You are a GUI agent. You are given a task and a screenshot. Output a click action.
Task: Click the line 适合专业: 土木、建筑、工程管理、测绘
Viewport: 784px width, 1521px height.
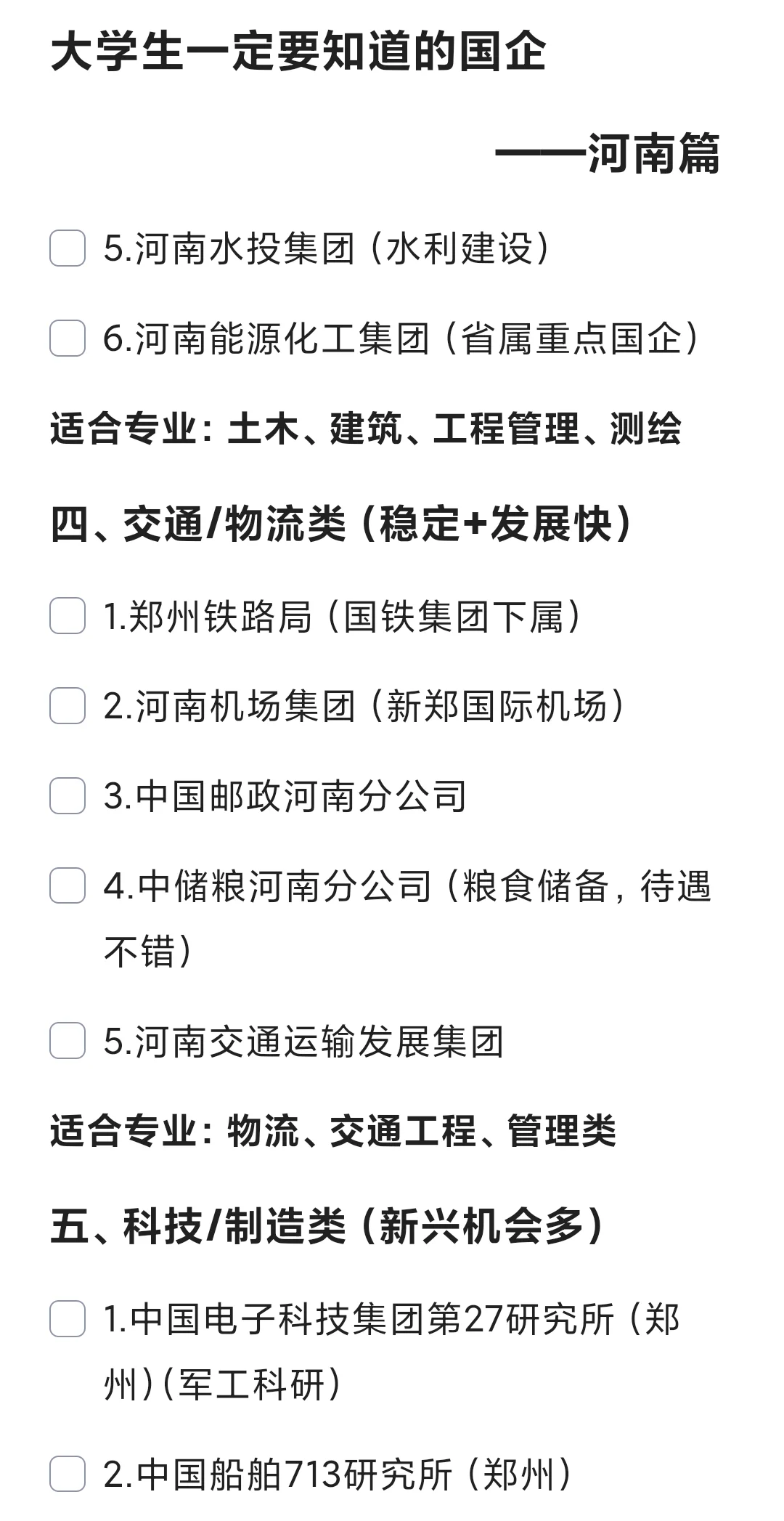pyautogui.click(x=366, y=429)
